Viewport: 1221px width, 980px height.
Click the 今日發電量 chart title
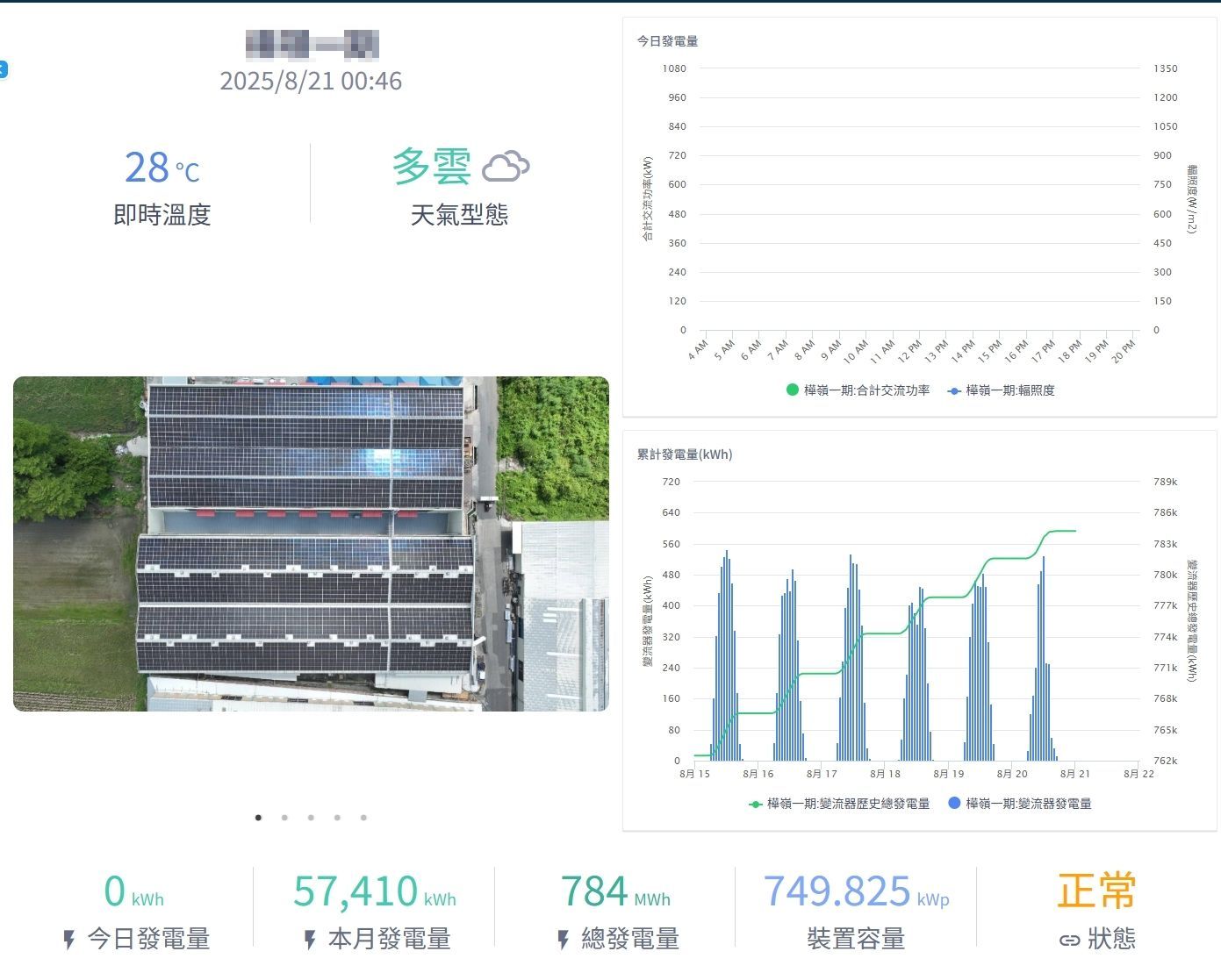tap(667, 41)
